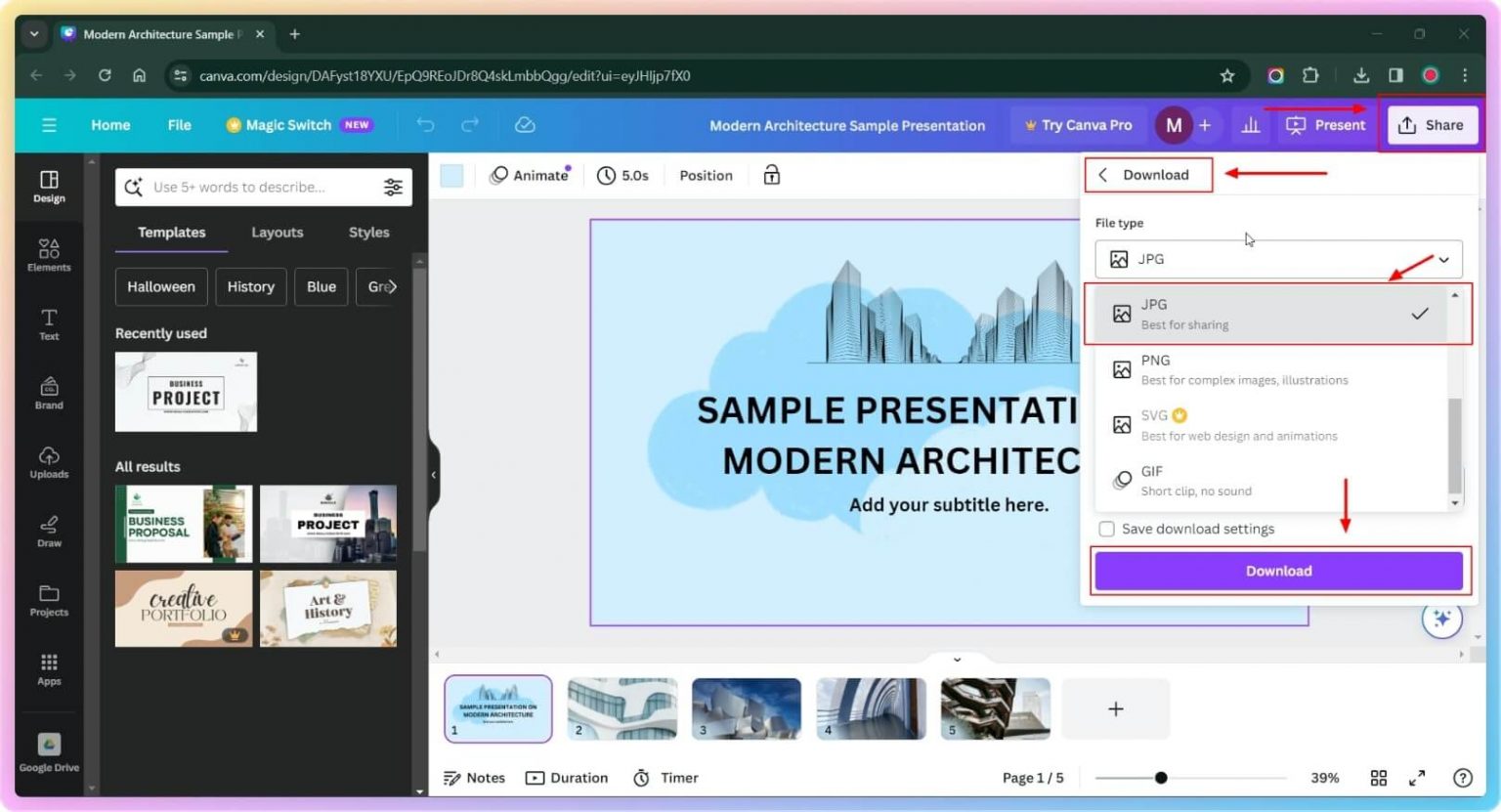
Task: Open the Text panel
Action: [x=49, y=324]
